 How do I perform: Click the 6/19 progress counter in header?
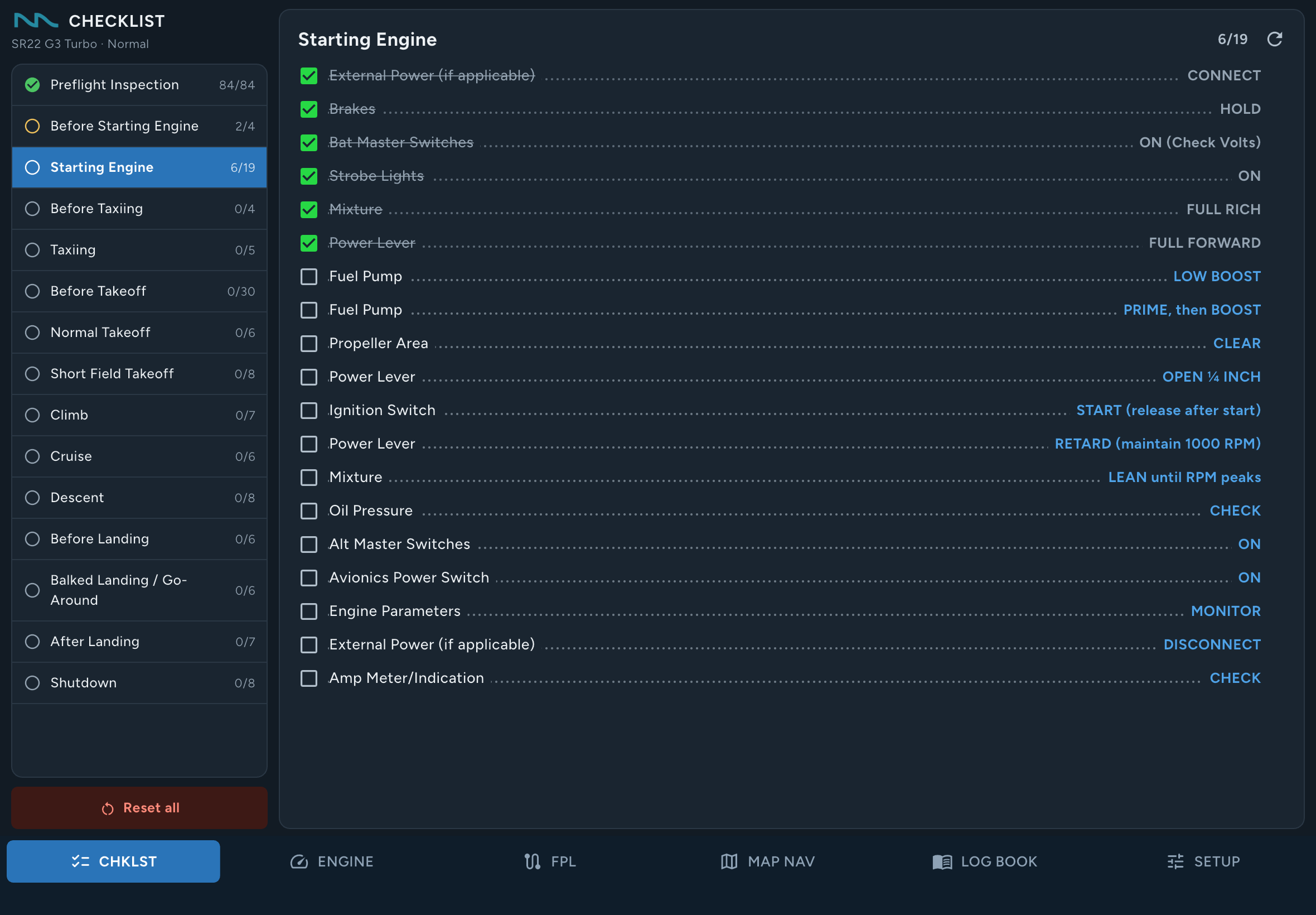tap(1232, 39)
